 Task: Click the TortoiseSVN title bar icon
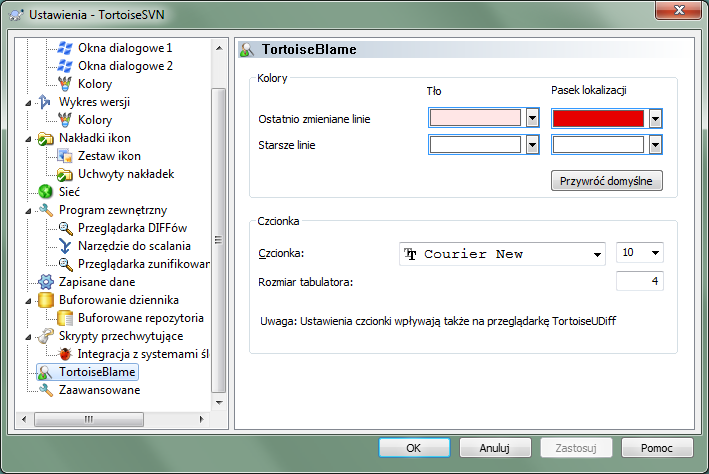[x=16, y=15]
